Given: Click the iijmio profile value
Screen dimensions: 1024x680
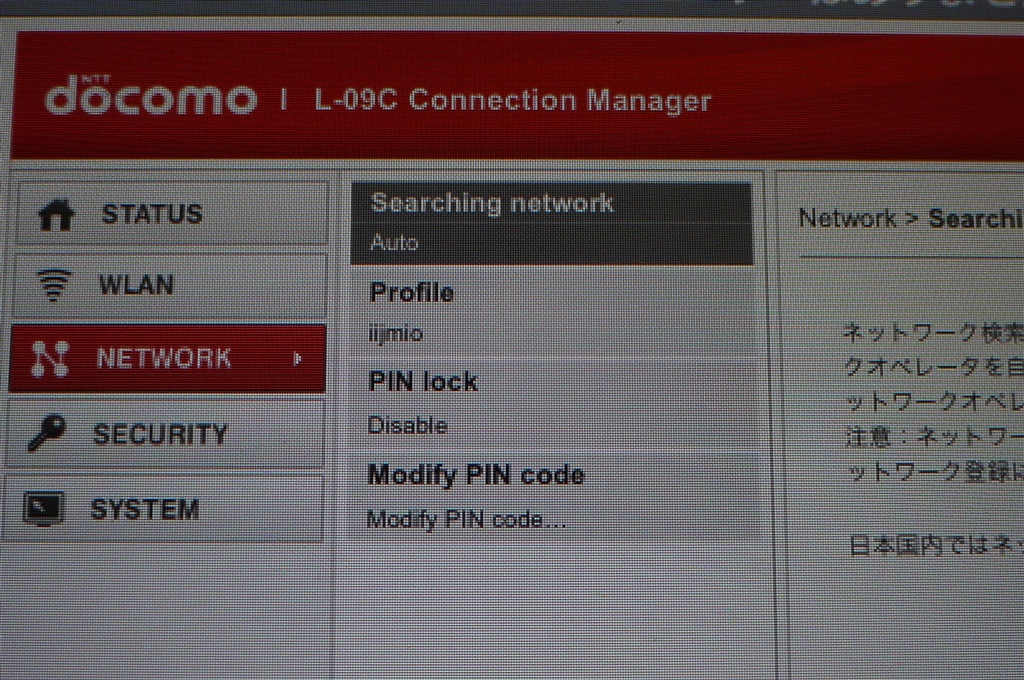Looking at the screenshot, I should click(396, 334).
